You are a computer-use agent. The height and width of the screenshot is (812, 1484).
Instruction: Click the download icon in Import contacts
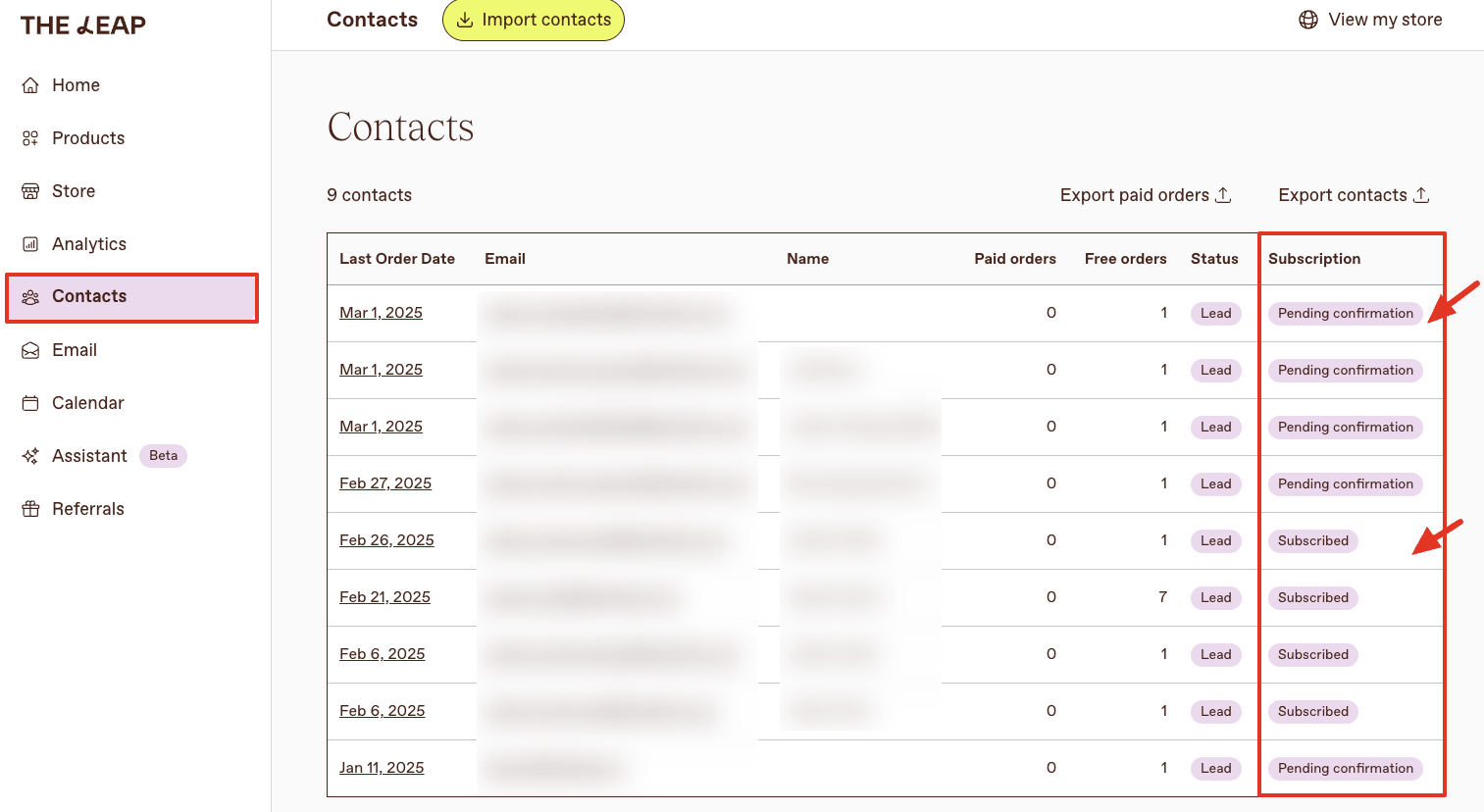point(465,20)
